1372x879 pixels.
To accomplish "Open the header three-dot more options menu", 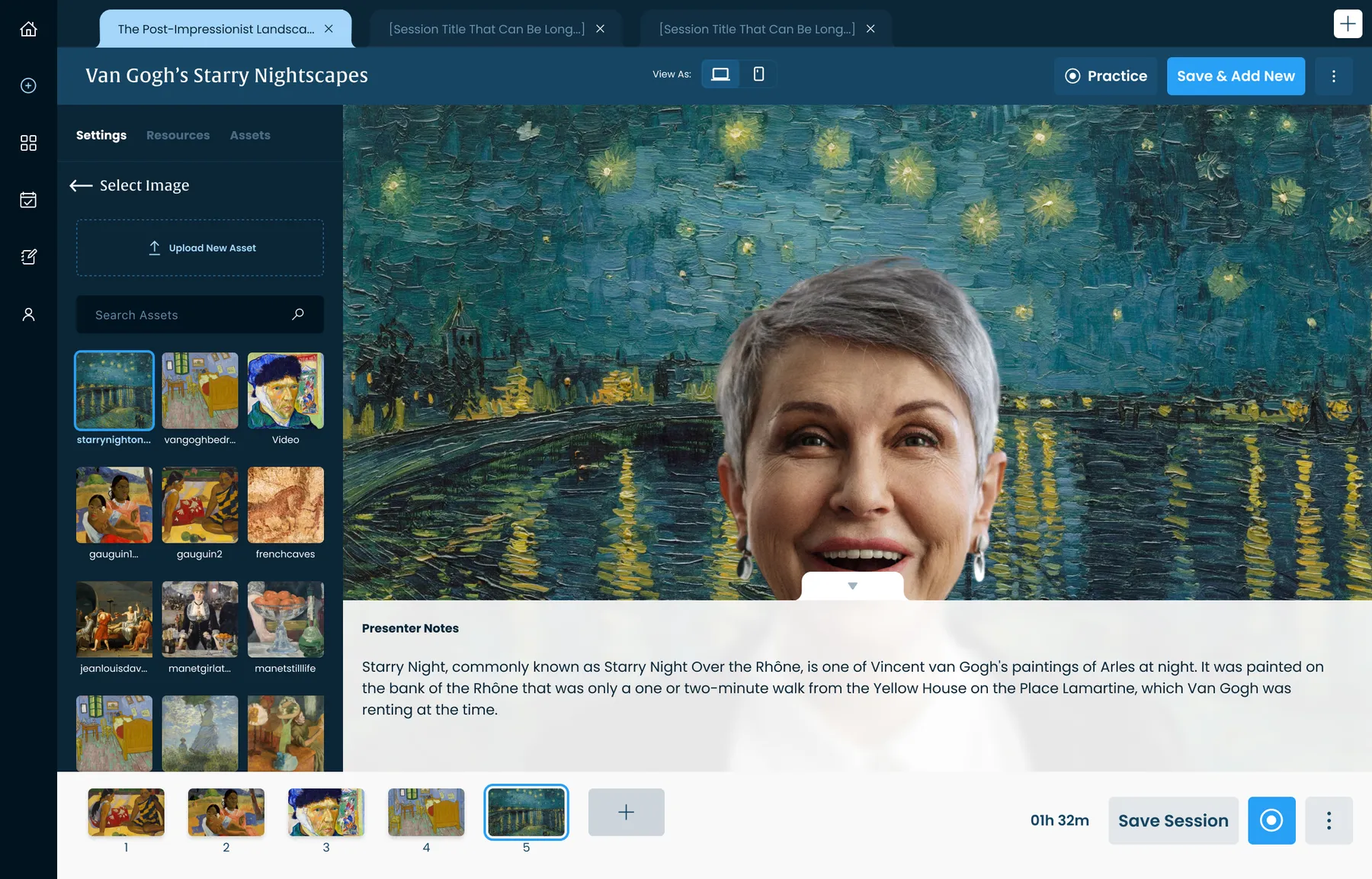I will point(1333,76).
